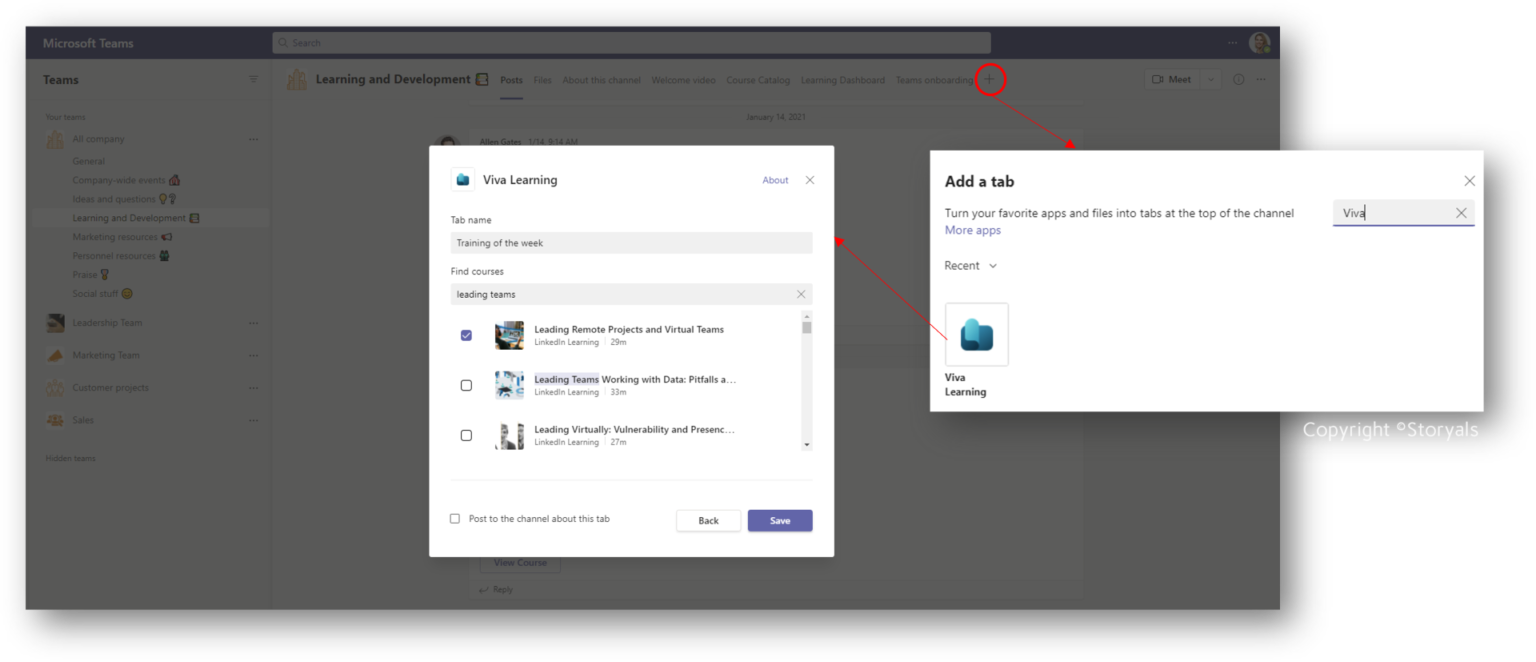Clear the 'leading teams' course search field
The width and height of the screenshot is (1536, 662).
(800, 295)
